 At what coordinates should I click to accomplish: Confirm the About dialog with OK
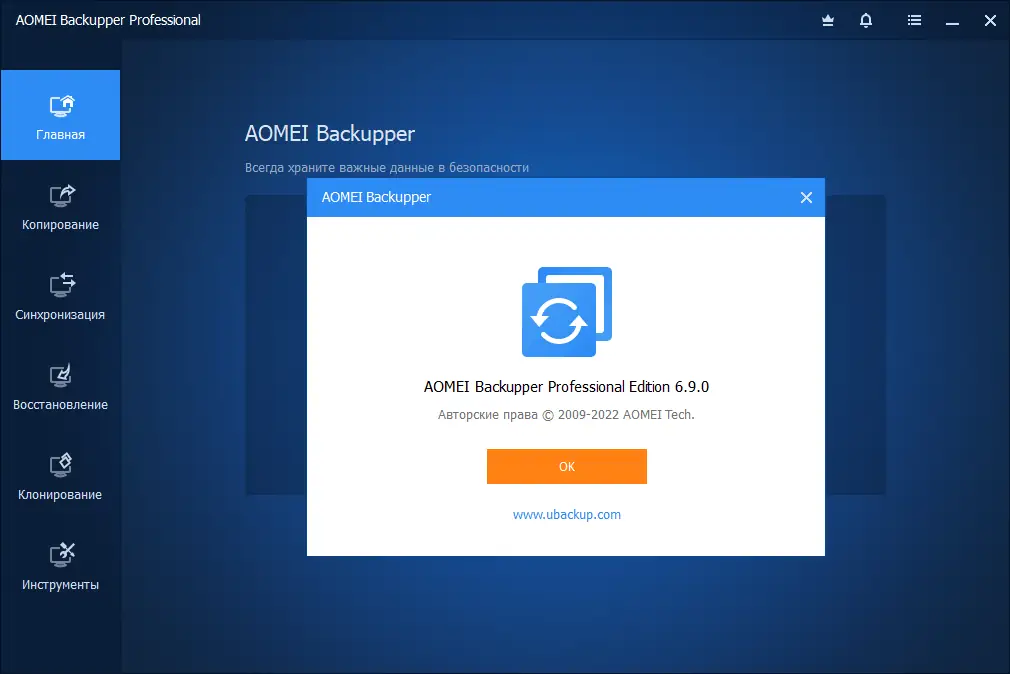566,466
